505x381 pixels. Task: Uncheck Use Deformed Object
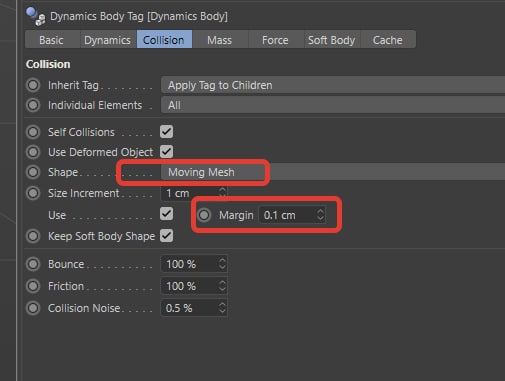point(166,152)
